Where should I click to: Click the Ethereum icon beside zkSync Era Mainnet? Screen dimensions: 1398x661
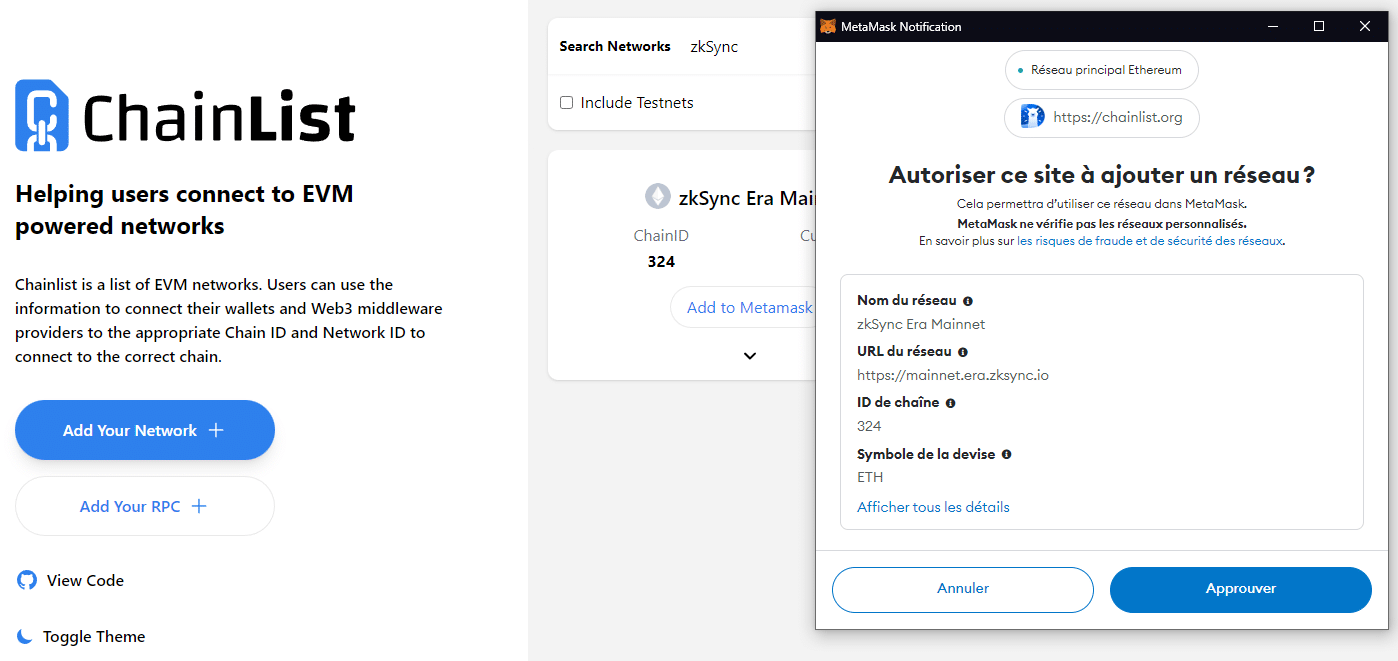(x=657, y=196)
